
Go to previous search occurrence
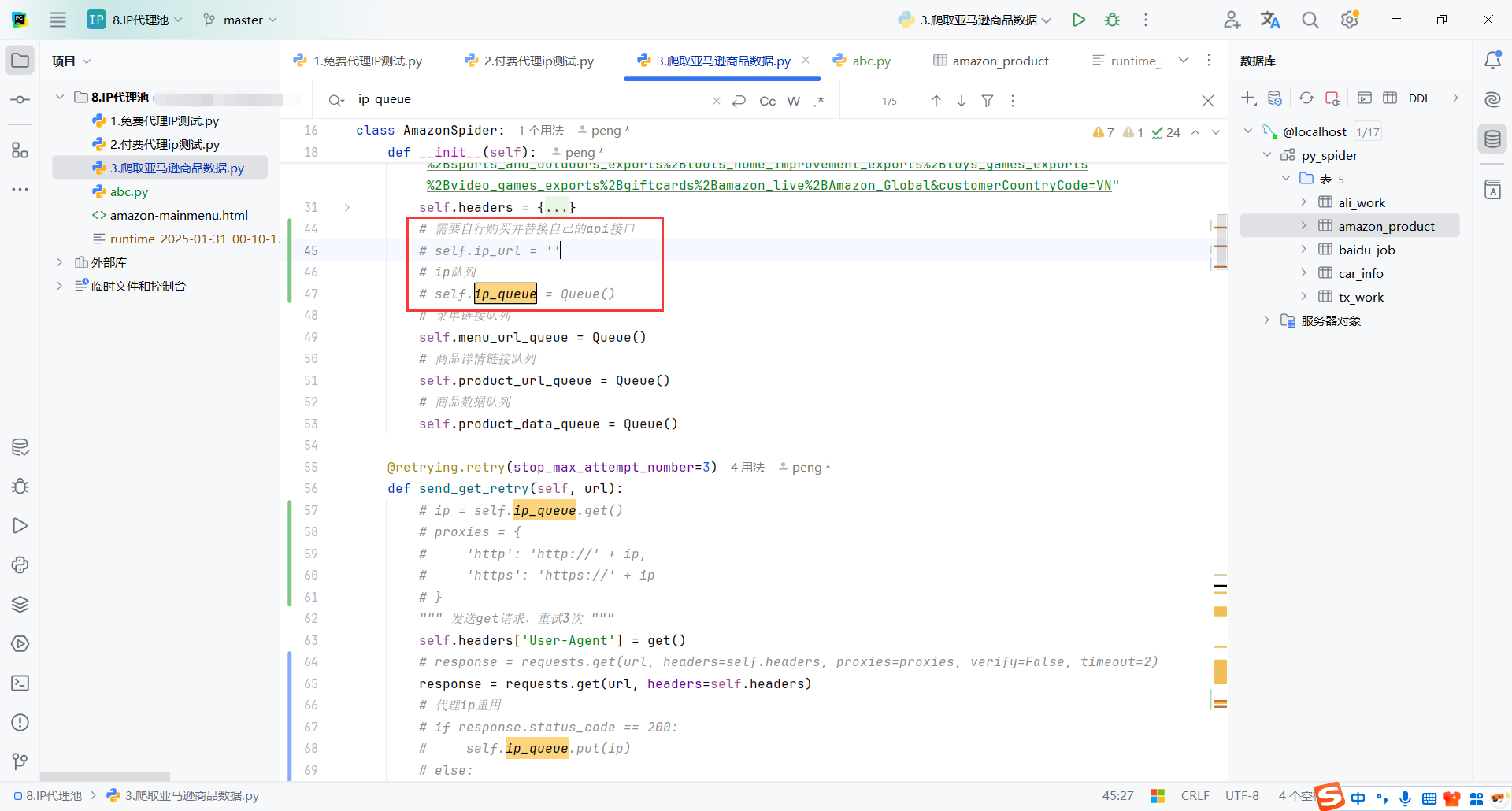tap(936, 101)
